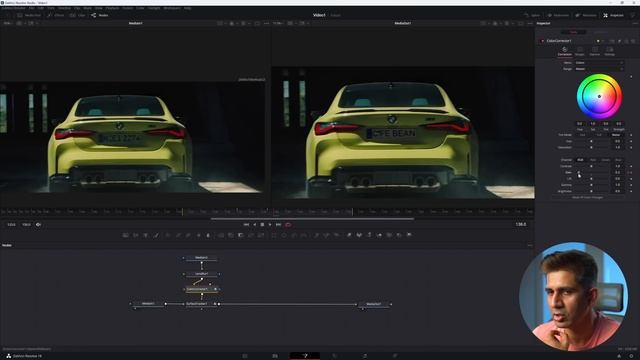Viewport: 640px width, 360px height.
Task: Open project settings gear at bottom right
Action: [631, 356]
